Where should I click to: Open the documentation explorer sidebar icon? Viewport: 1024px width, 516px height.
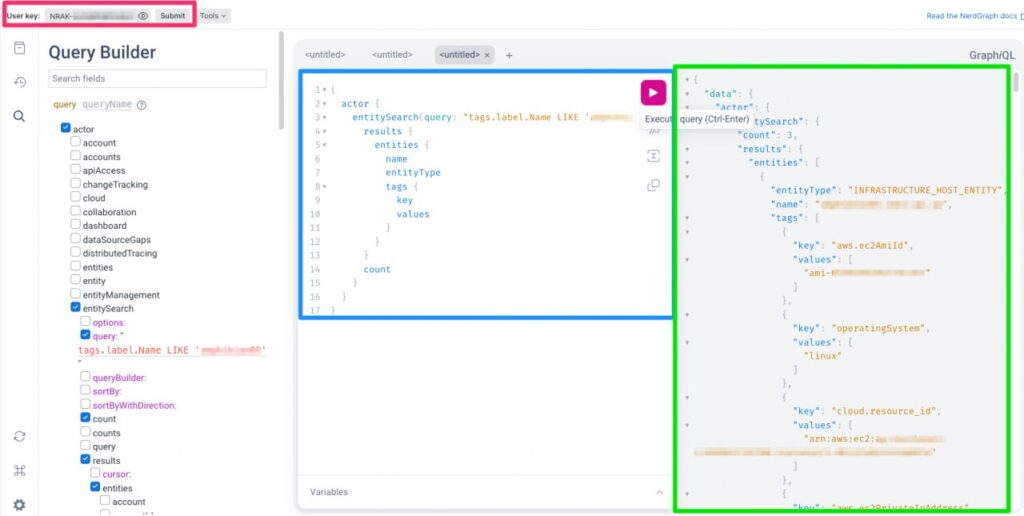pyautogui.click(x=19, y=48)
